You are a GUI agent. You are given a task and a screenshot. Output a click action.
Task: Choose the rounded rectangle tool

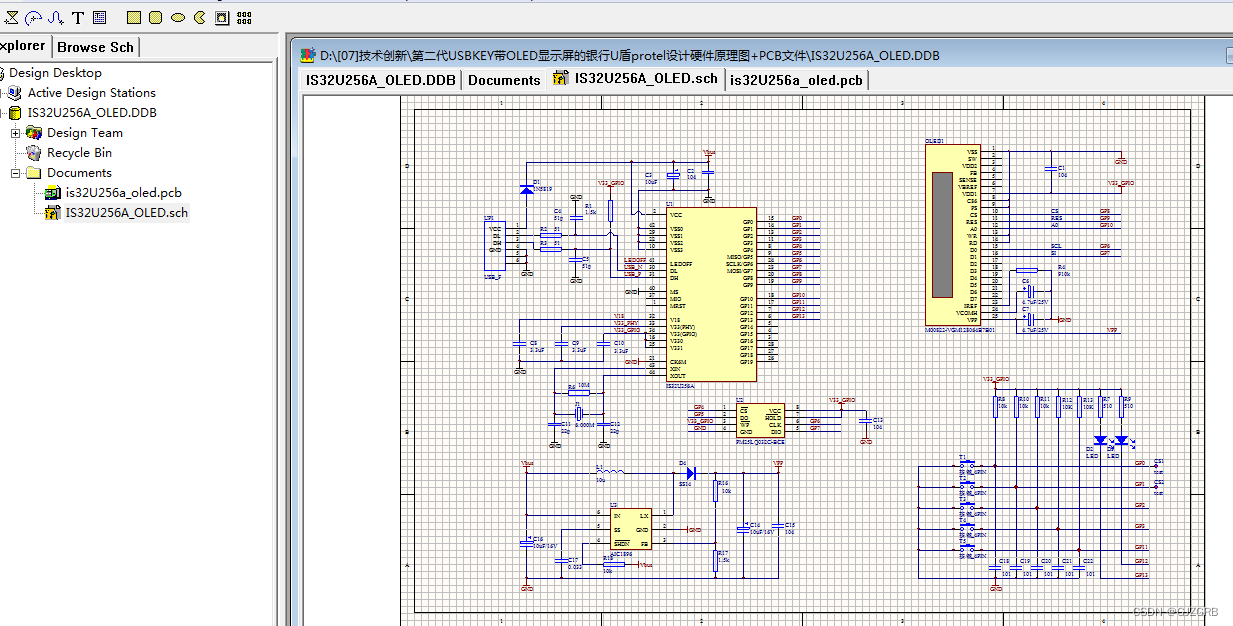156,17
